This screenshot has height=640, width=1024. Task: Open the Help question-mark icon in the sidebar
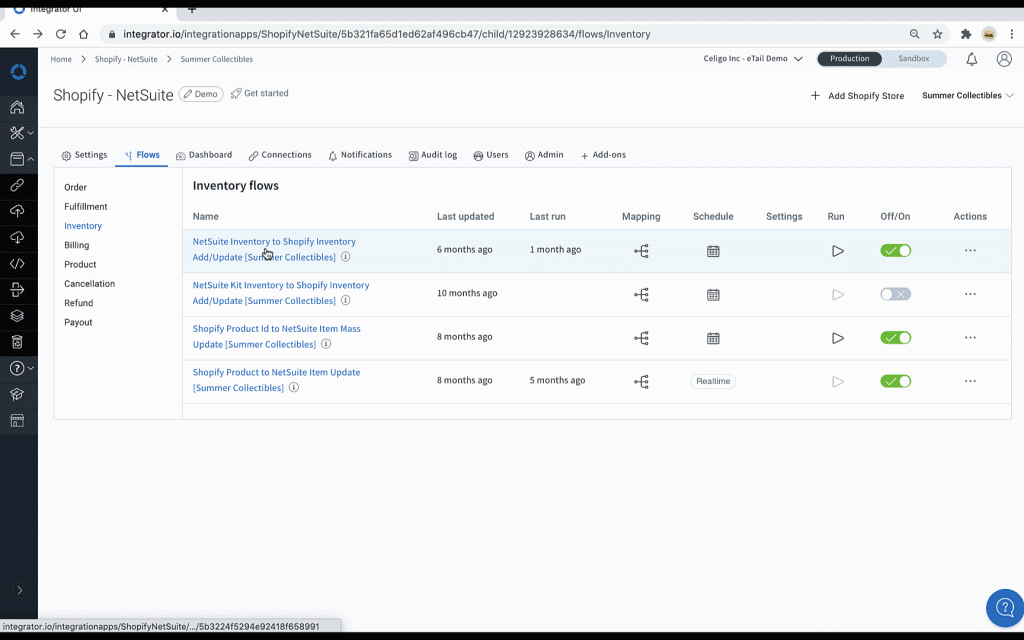tap(18, 368)
